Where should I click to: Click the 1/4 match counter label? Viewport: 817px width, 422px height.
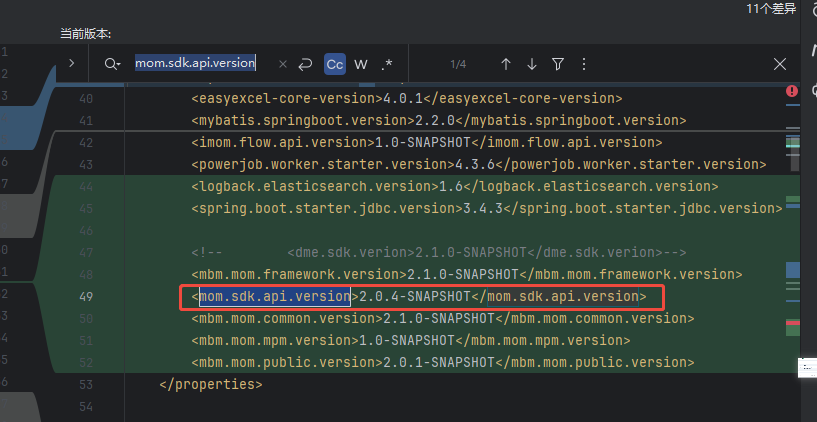click(458, 64)
